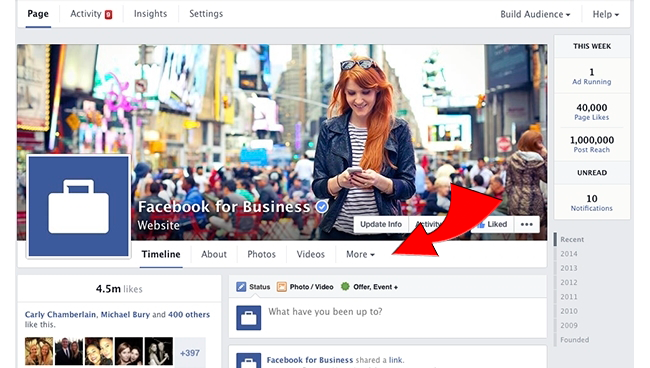Click the +397 more likers thumbnail
Image resolution: width=650 pixels, height=368 pixels.
click(x=189, y=353)
